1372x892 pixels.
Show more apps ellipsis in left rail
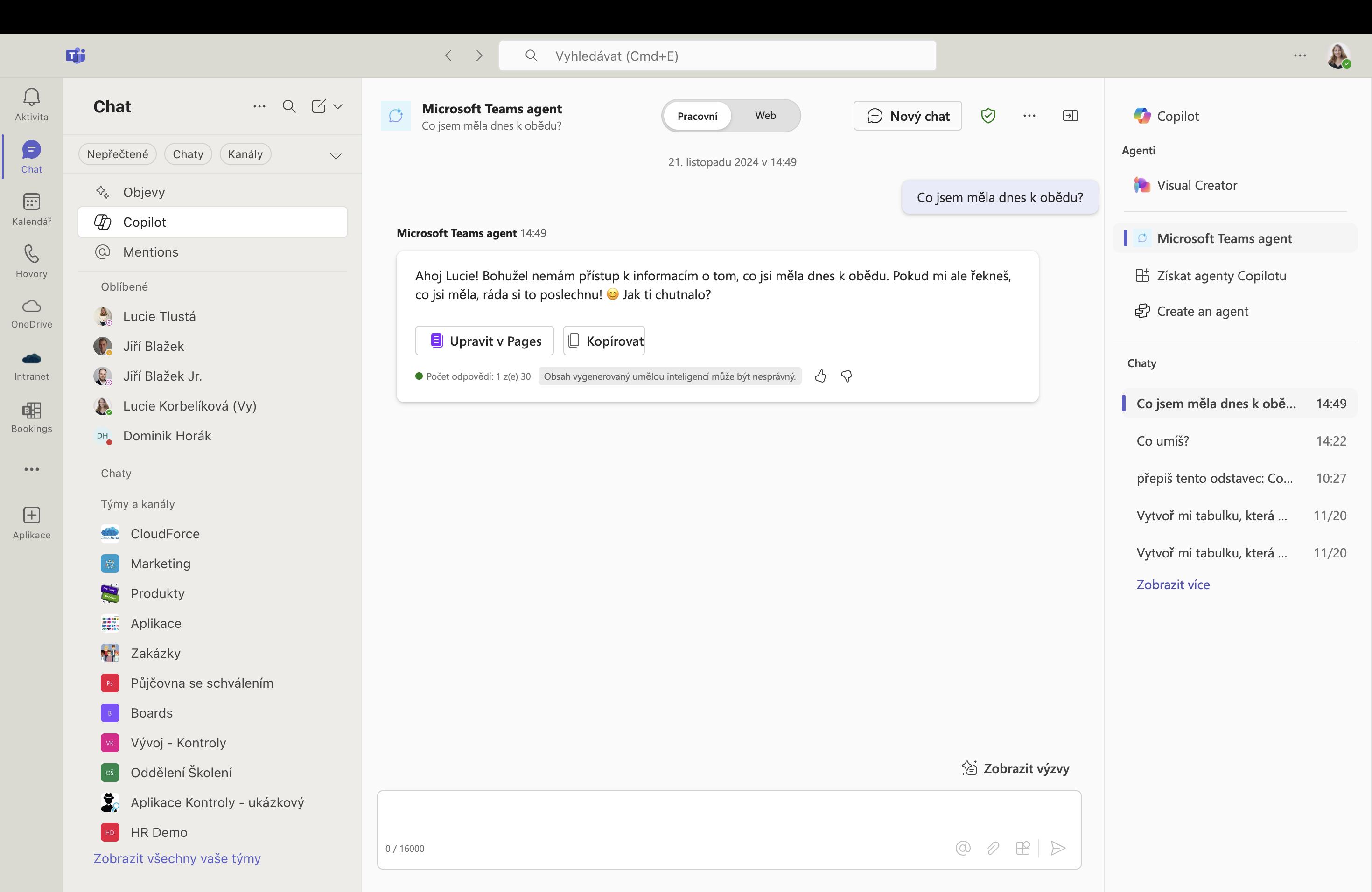click(x=32, y=469)
